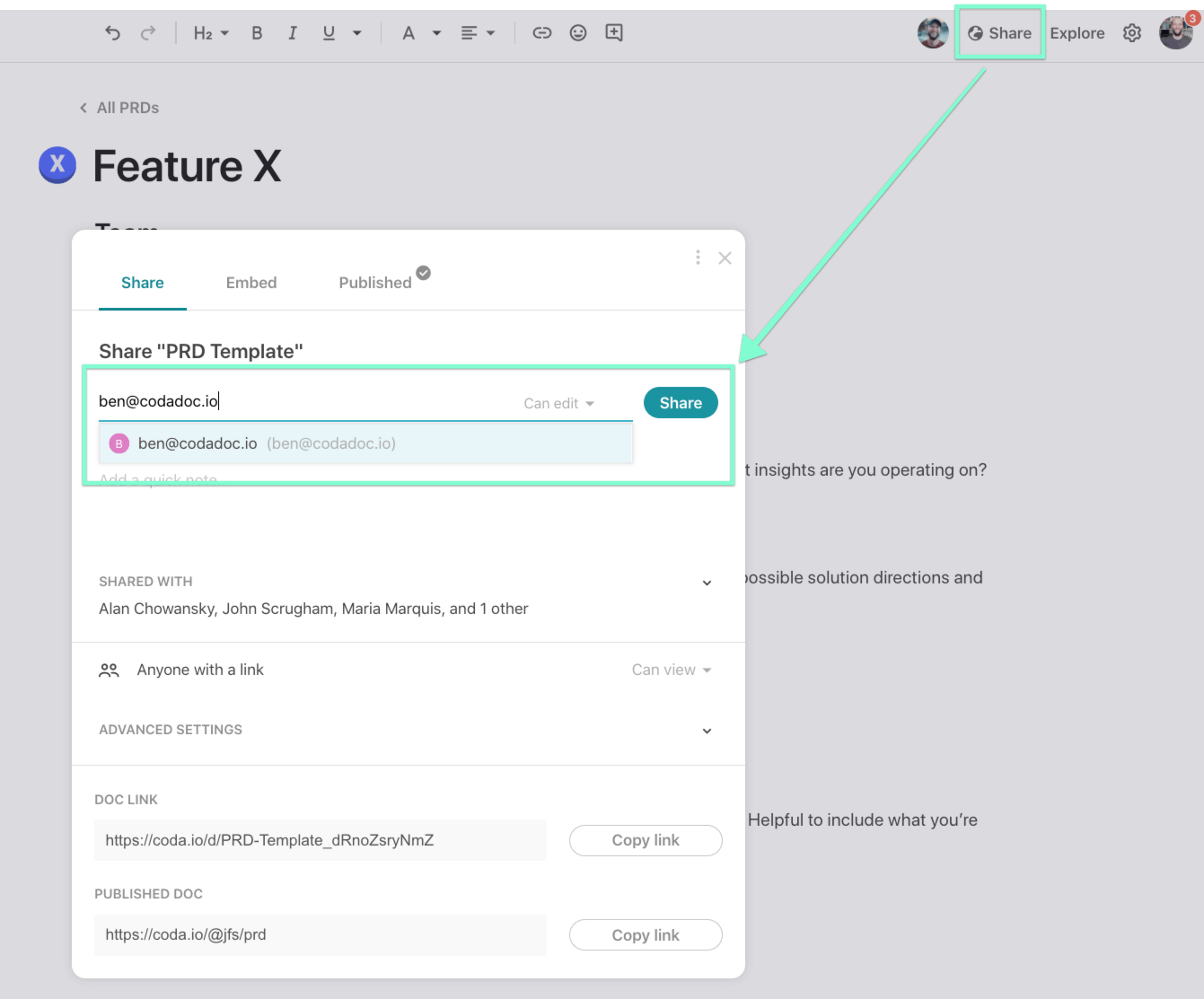Viewport: 1204px width, 999px height.
Task: Open the dialog's three-dot more menu
Action: (698, 258)
